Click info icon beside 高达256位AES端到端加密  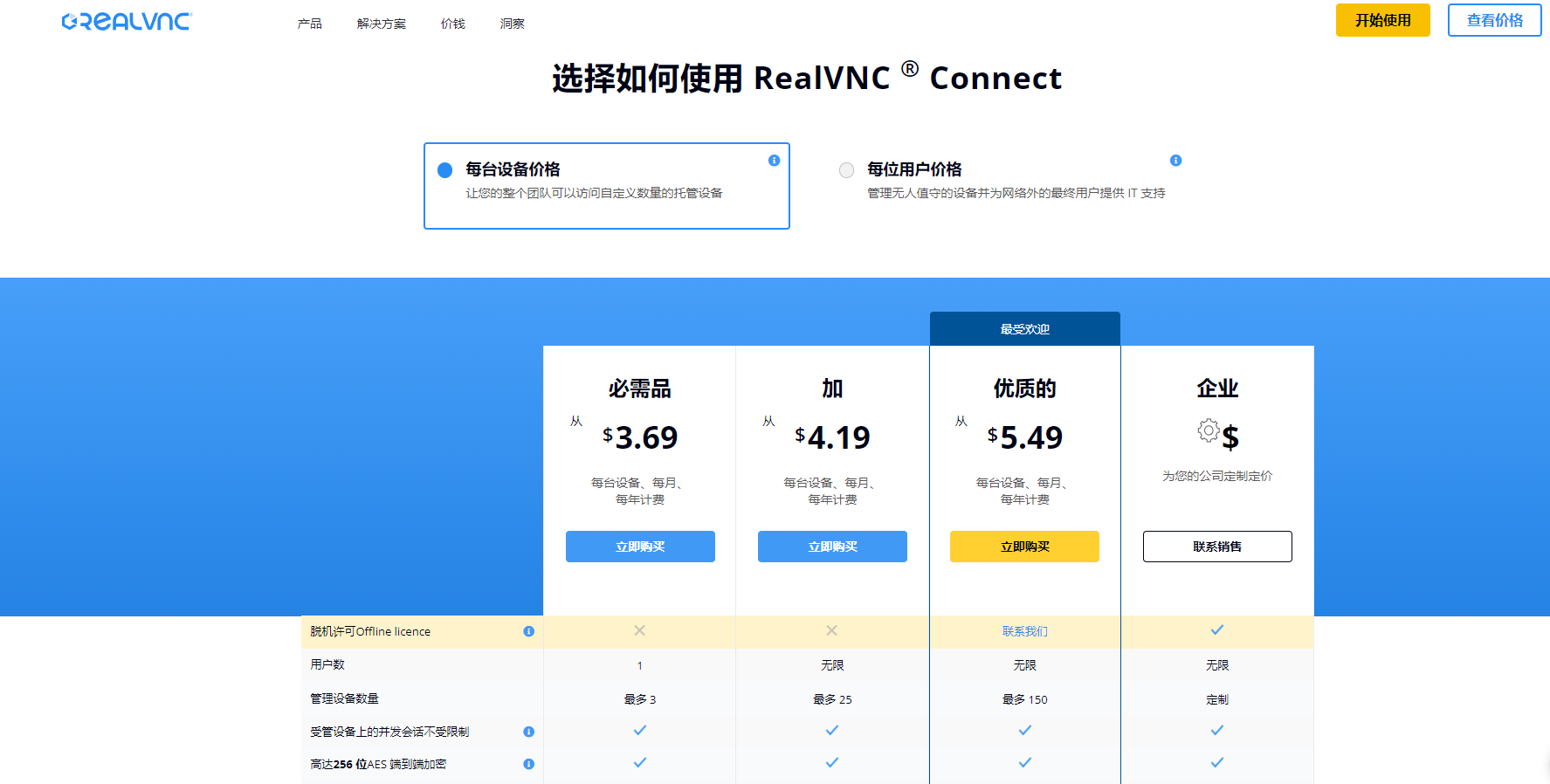coord(528,764)
